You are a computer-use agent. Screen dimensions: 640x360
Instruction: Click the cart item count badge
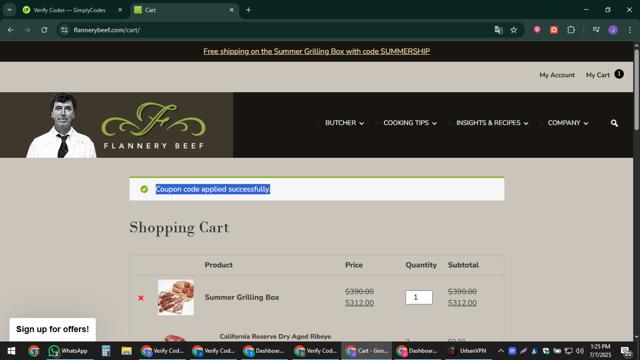[619, 74]
